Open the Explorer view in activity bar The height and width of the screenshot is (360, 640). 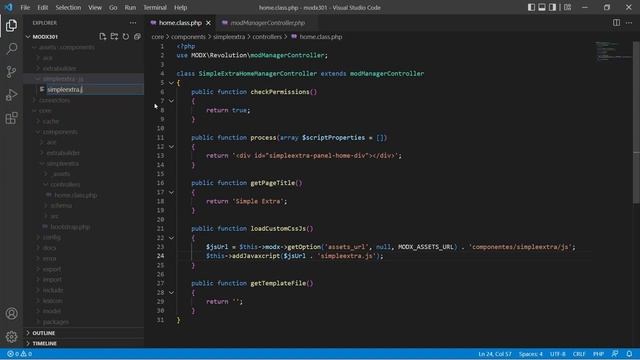(11, 25)
